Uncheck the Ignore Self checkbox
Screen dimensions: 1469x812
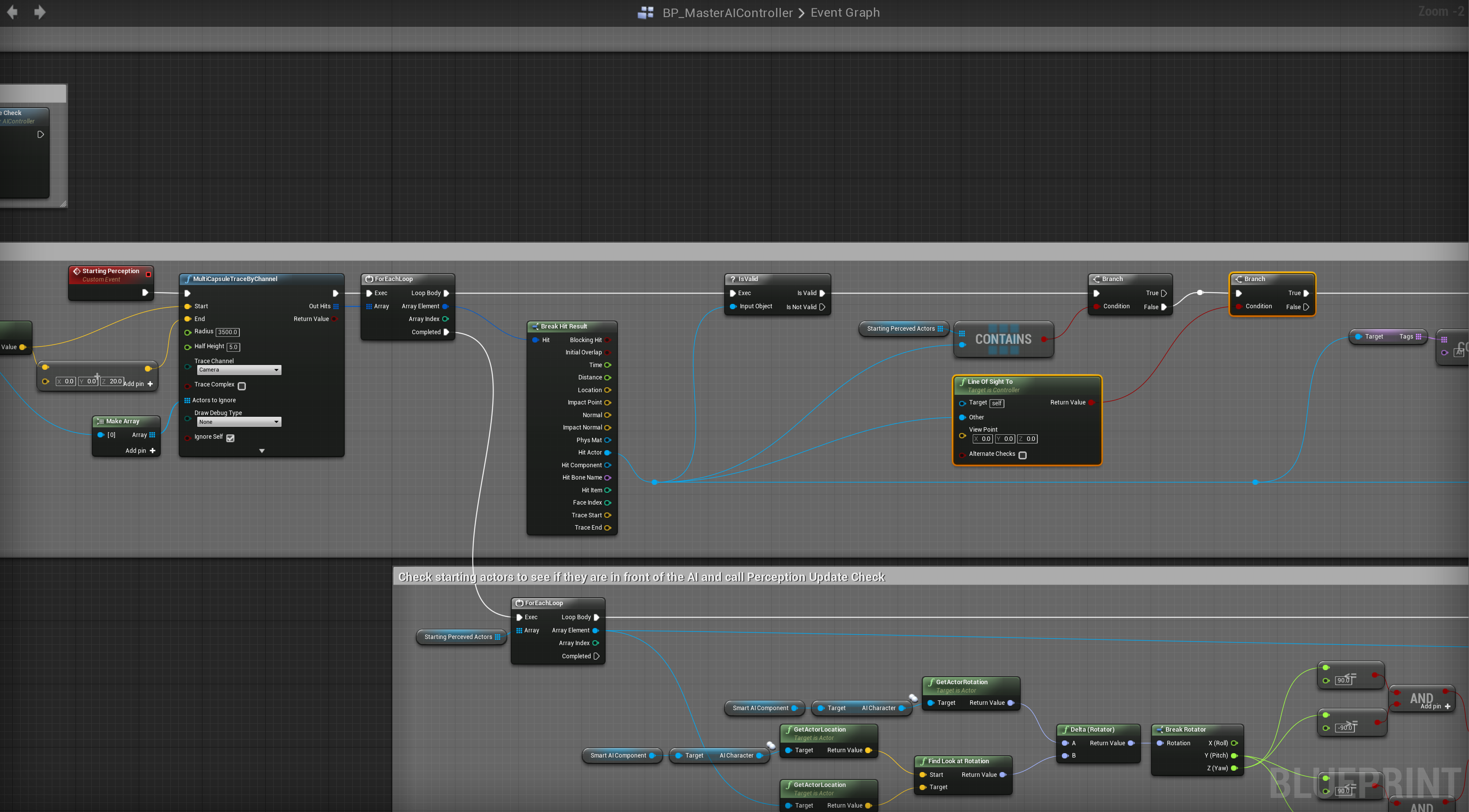(231, 438)
